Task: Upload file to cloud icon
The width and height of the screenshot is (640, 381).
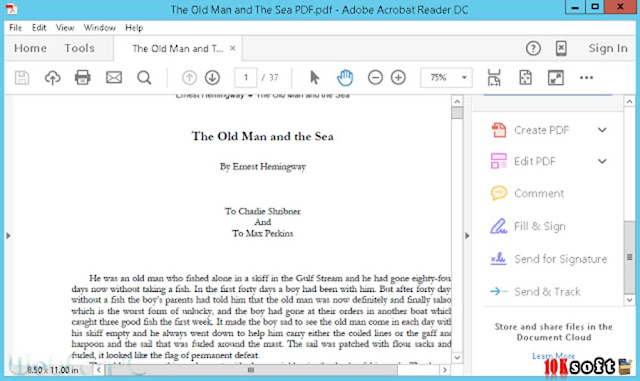Action: (x=52, y=78)
